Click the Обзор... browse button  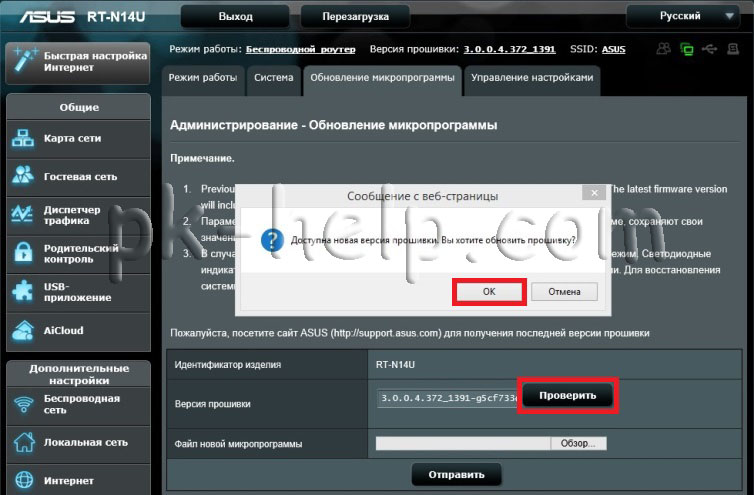[578, 444]
